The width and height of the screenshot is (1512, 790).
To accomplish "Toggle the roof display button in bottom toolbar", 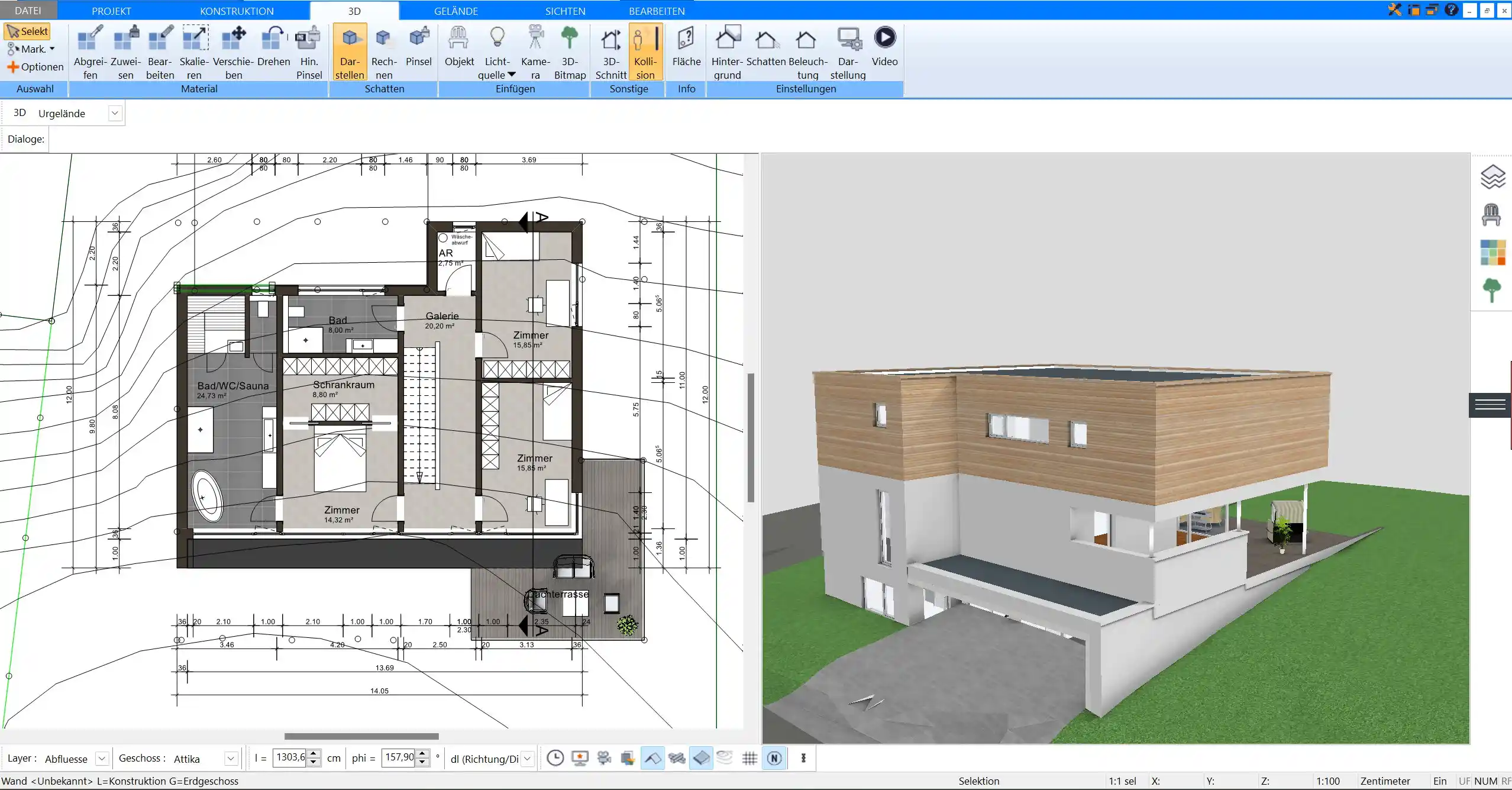I will [x=652, y=758].
